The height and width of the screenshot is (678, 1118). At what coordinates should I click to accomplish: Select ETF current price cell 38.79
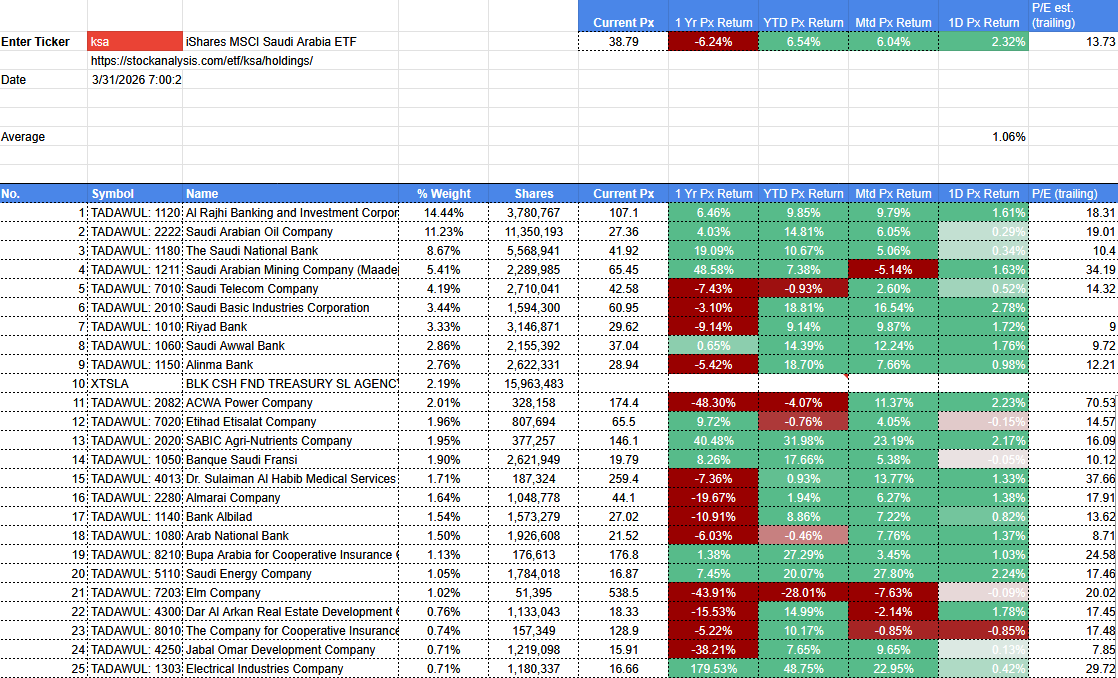click(x=623, y=41)
